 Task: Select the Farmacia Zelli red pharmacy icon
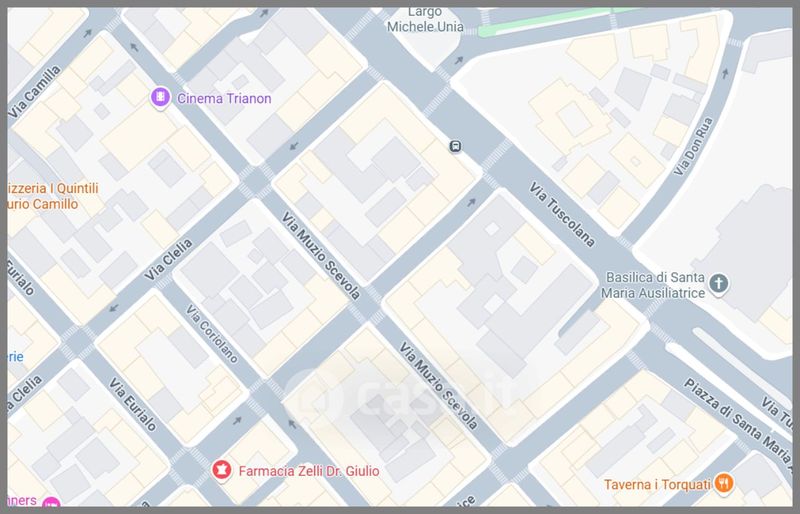click(221, 470)
